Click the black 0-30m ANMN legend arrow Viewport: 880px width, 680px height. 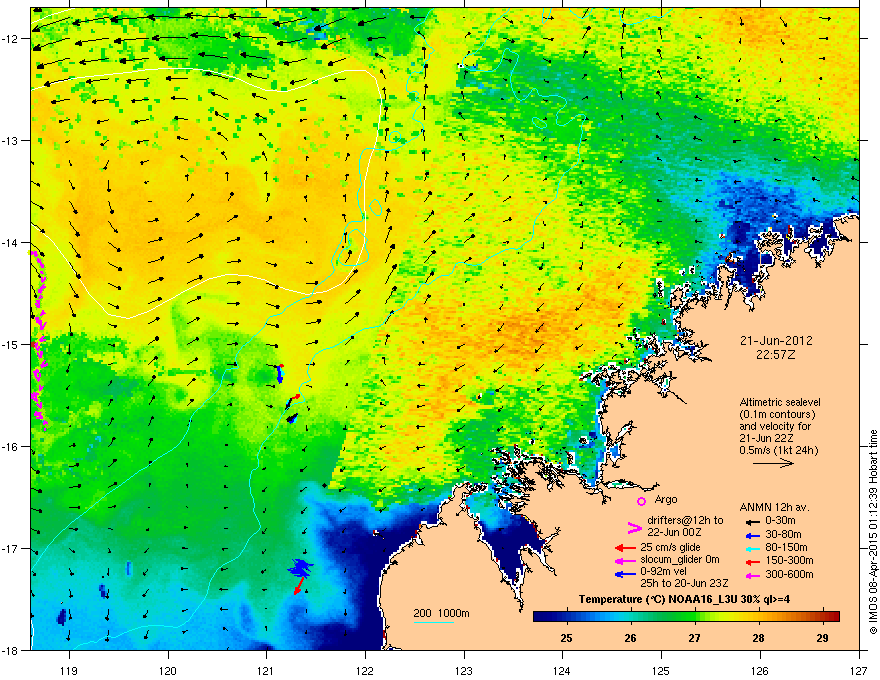[752, 521]
